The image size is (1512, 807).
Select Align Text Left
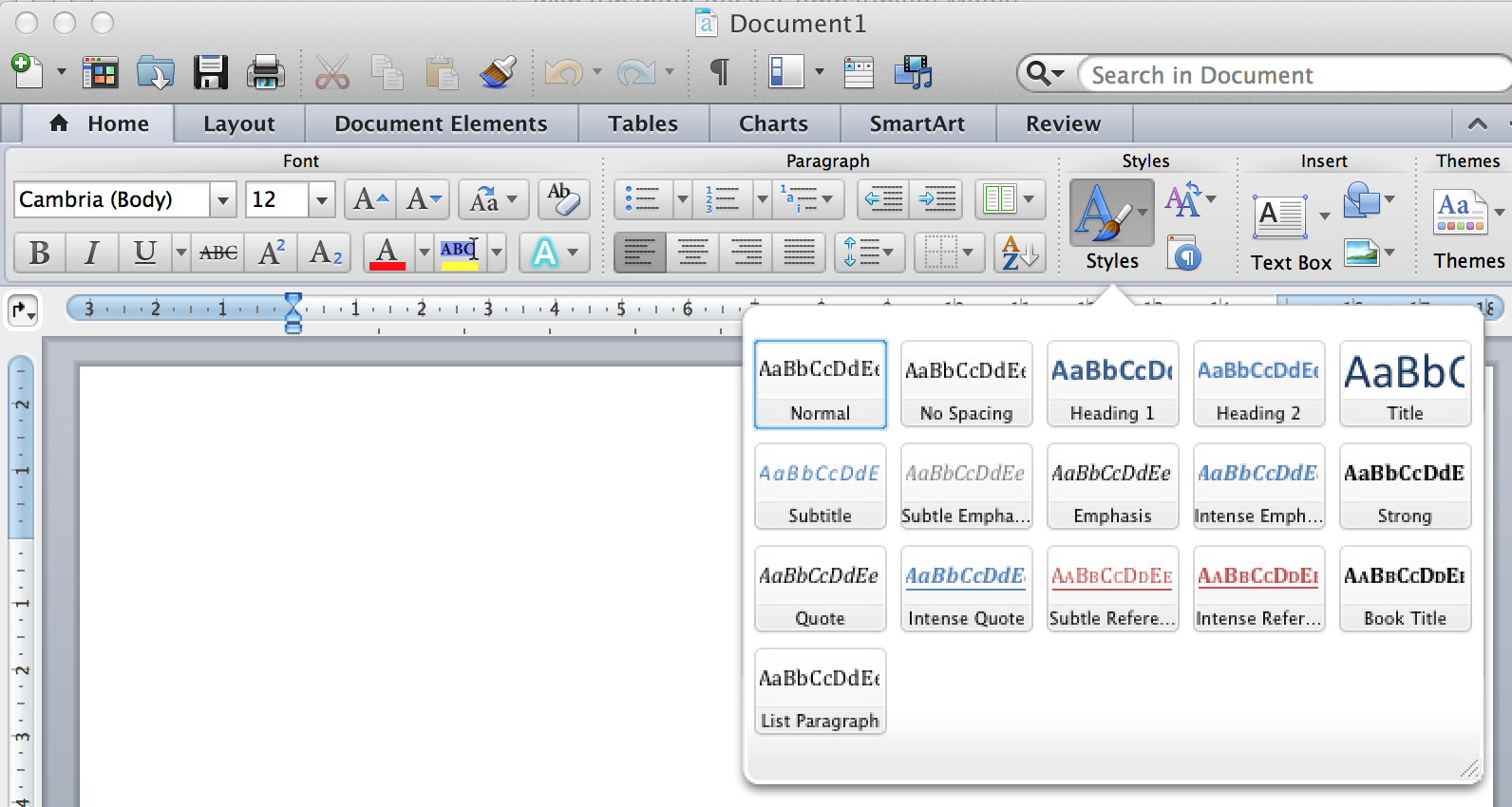click(639, 253)
